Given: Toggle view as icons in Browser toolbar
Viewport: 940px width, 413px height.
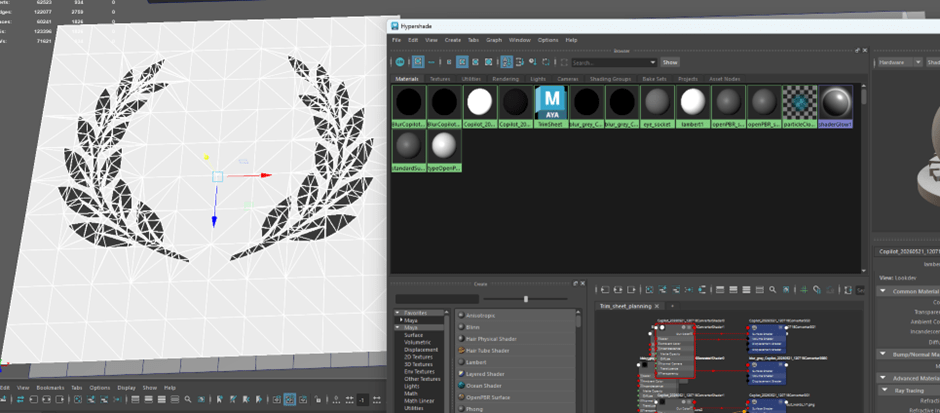Looking at the screenshot, I should point(418,62).
